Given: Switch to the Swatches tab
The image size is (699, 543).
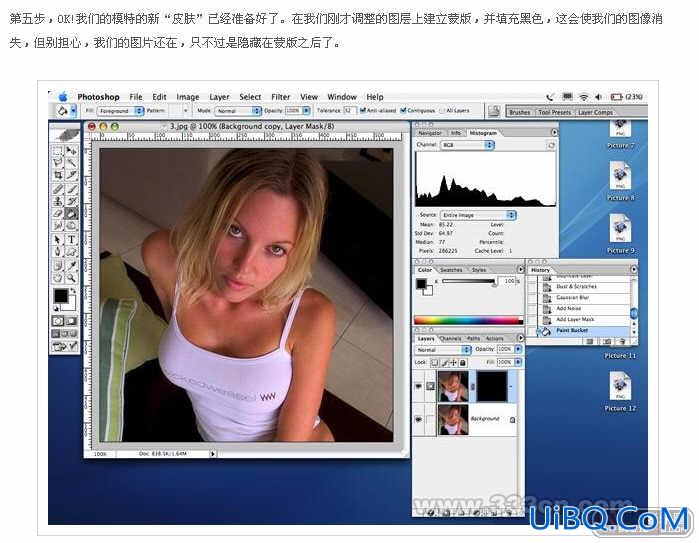Looking at the screenshot, I should click(451, 270).
